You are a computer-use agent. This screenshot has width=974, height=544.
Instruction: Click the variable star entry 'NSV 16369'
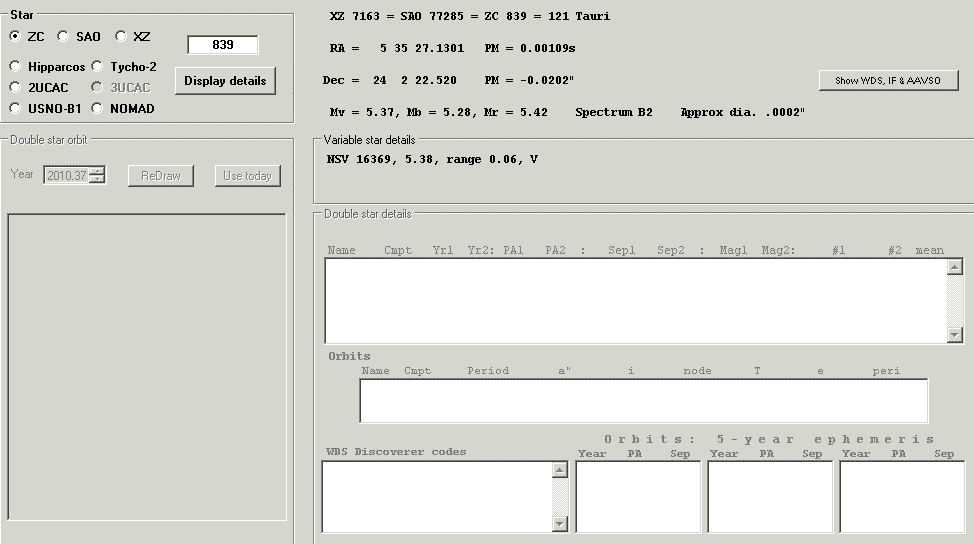point(358,160)
